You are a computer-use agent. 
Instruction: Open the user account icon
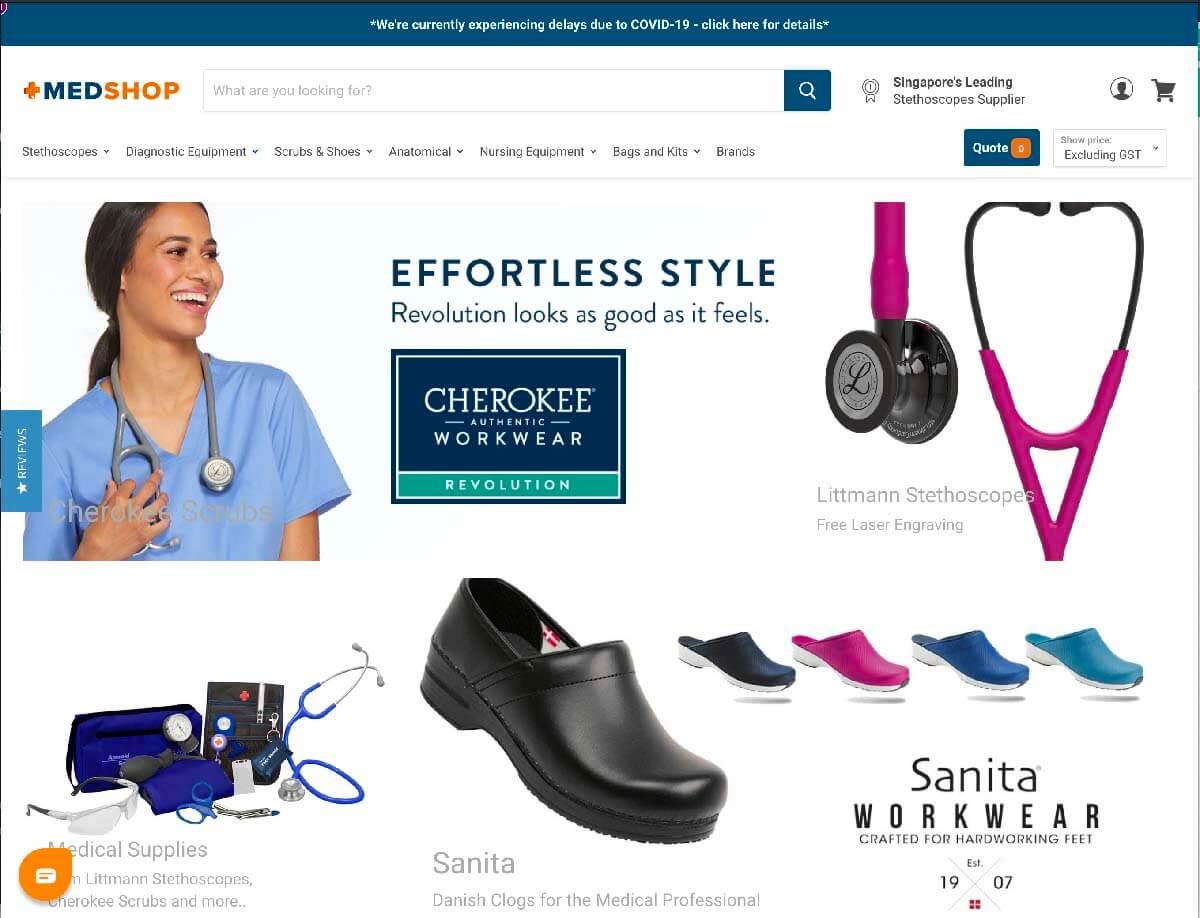tap(1122, 89)
